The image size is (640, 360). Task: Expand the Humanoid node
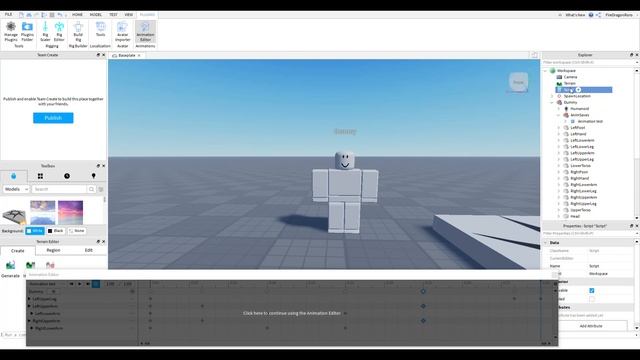coord(559,109)
